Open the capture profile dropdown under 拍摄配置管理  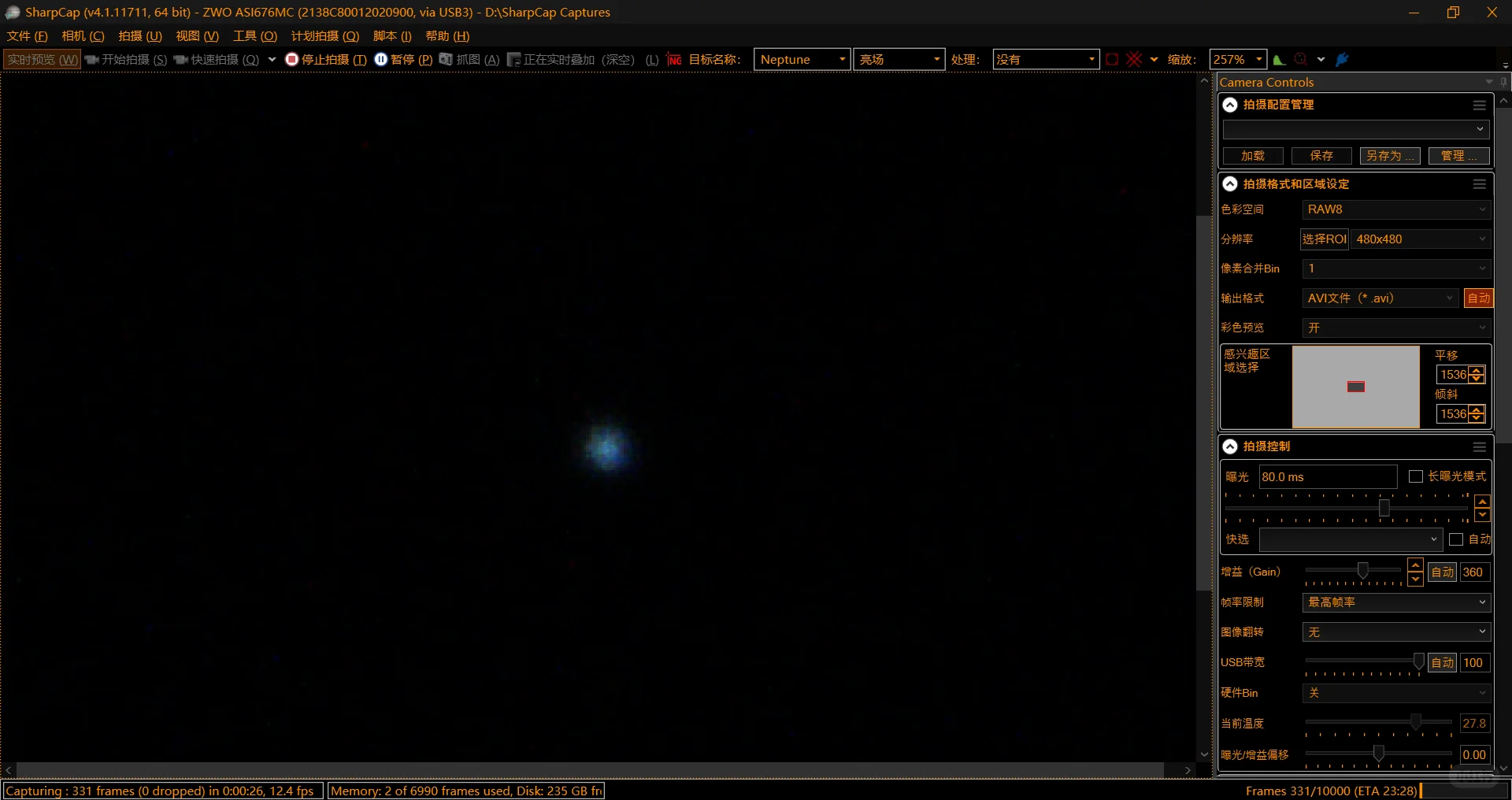1356,129
